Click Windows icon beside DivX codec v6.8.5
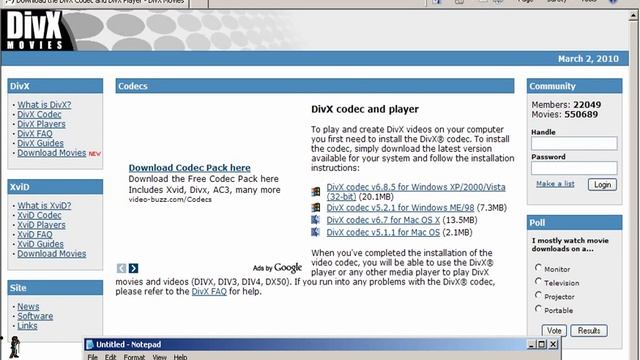The width and height of the screenshot is (640, 360). (x=316, y=192)
